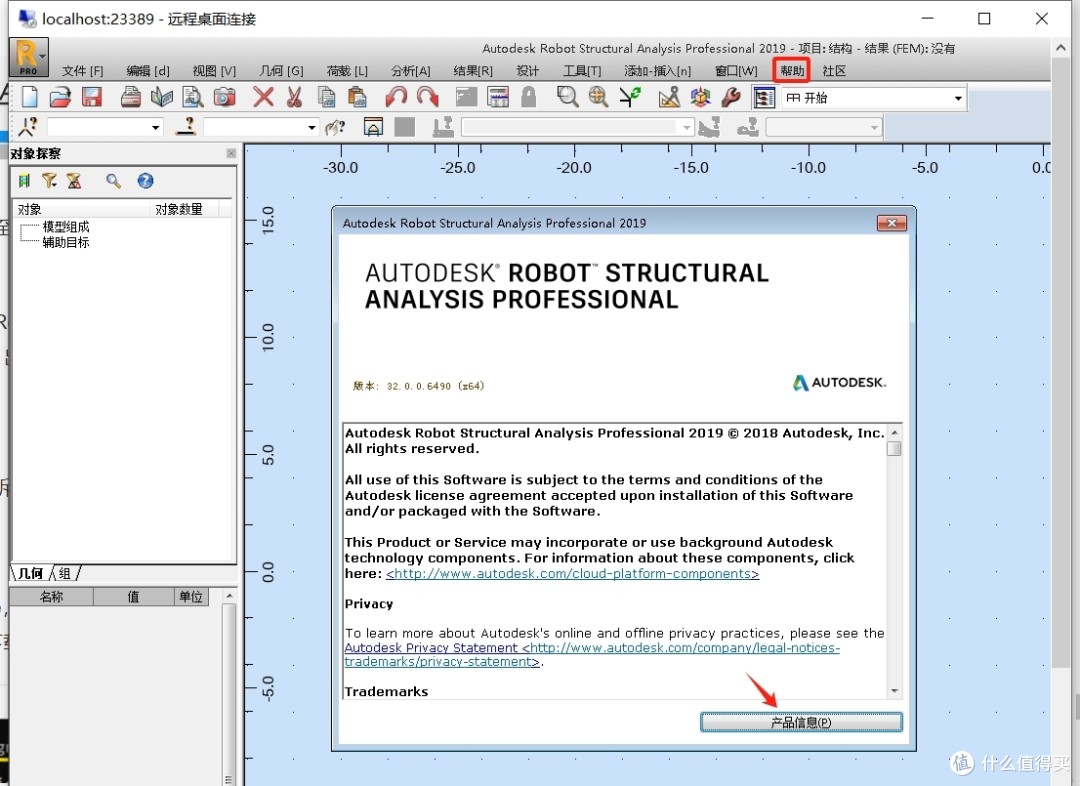Screen dimensions: 1080x786
Task: Click the filter funnel icon in 对象探察
Action: pyautogui.click(x=49, y=180)
